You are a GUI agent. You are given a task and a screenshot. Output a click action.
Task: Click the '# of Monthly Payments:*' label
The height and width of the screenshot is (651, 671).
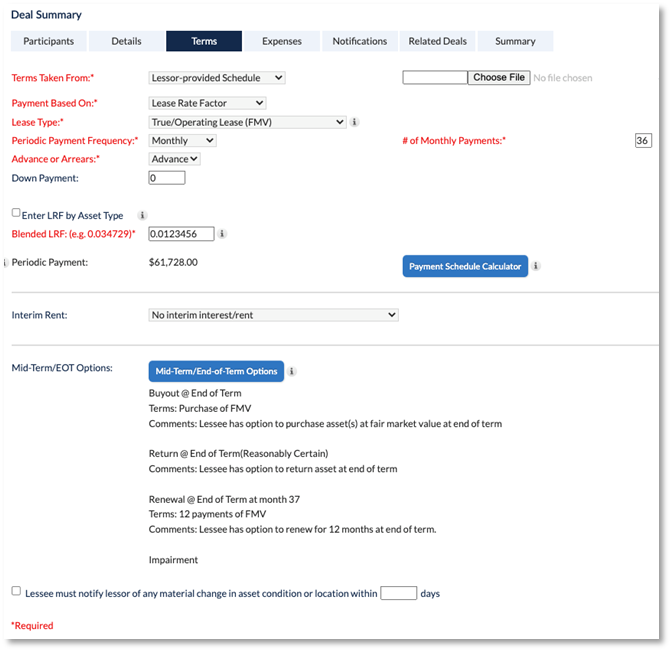[454, 141]
